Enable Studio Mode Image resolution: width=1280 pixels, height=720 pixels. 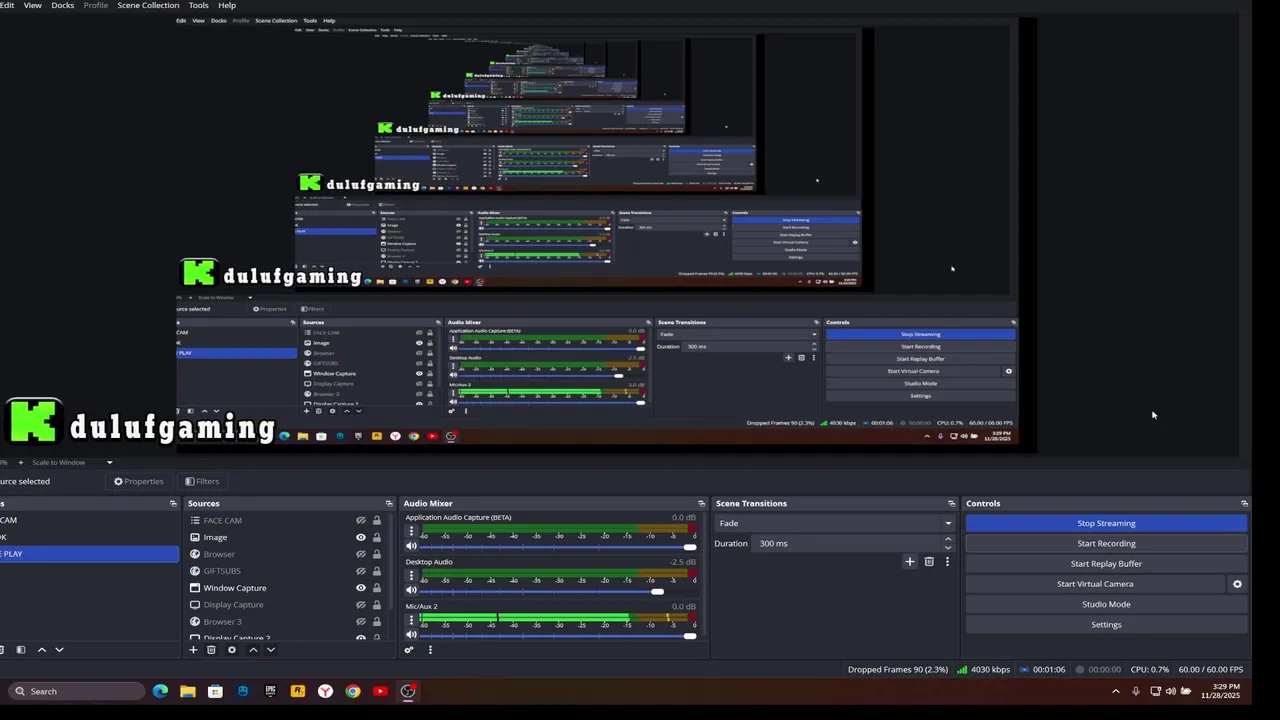1106,604
